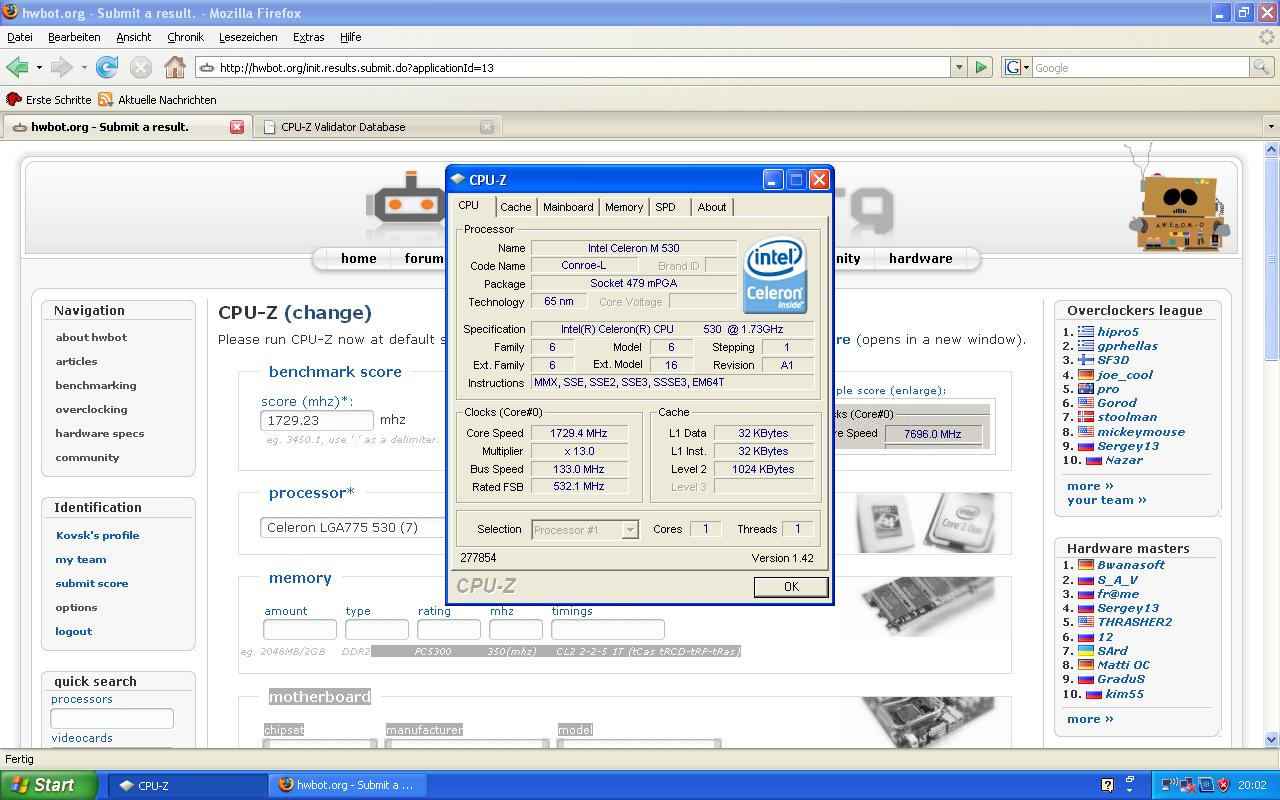Click the Firefox URL address bar
The height and width of the screenshot is (800, 1280).
tap(573, 67)
